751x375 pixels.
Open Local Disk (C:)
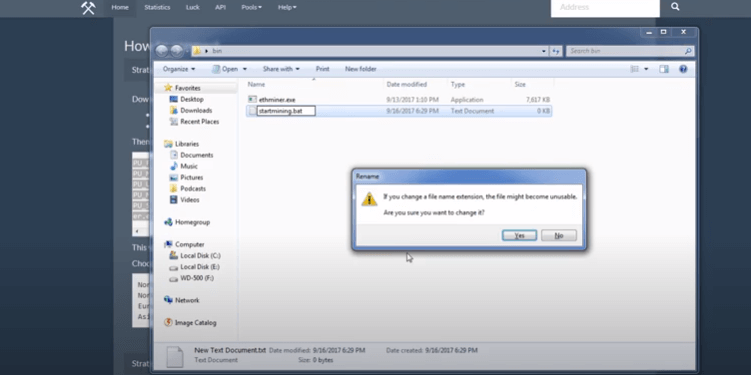[201, 256]
